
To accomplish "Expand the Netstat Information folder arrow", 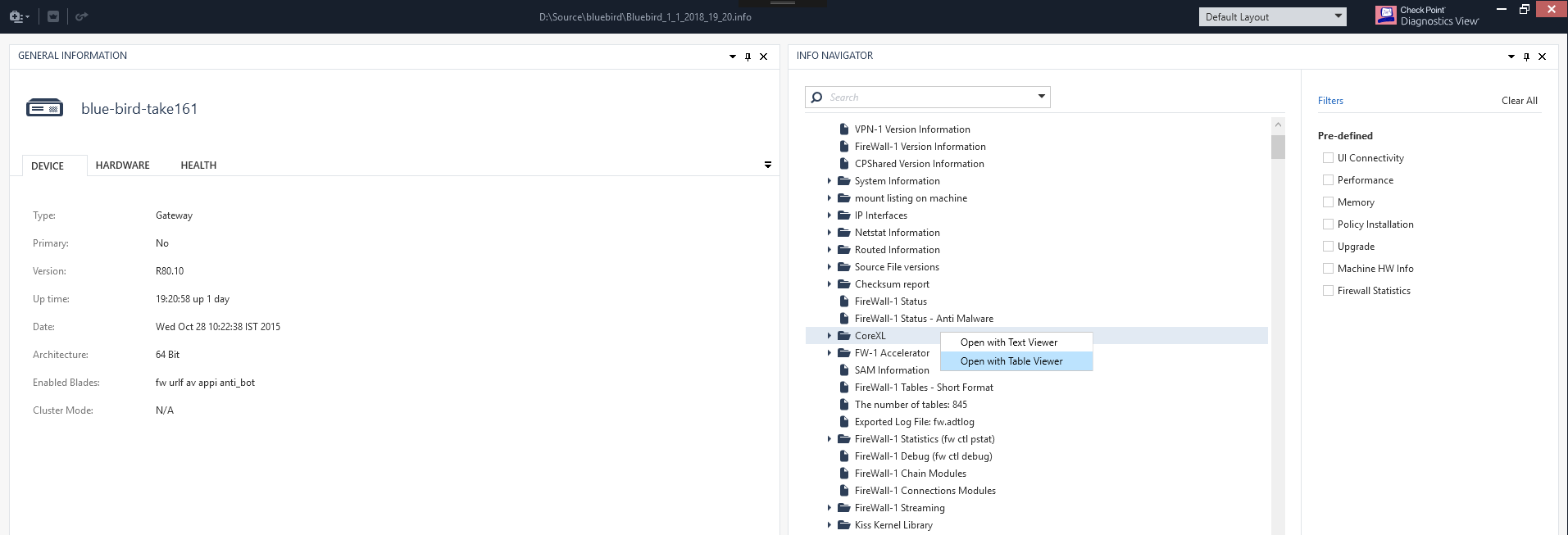I will click(x=829, y=233).
